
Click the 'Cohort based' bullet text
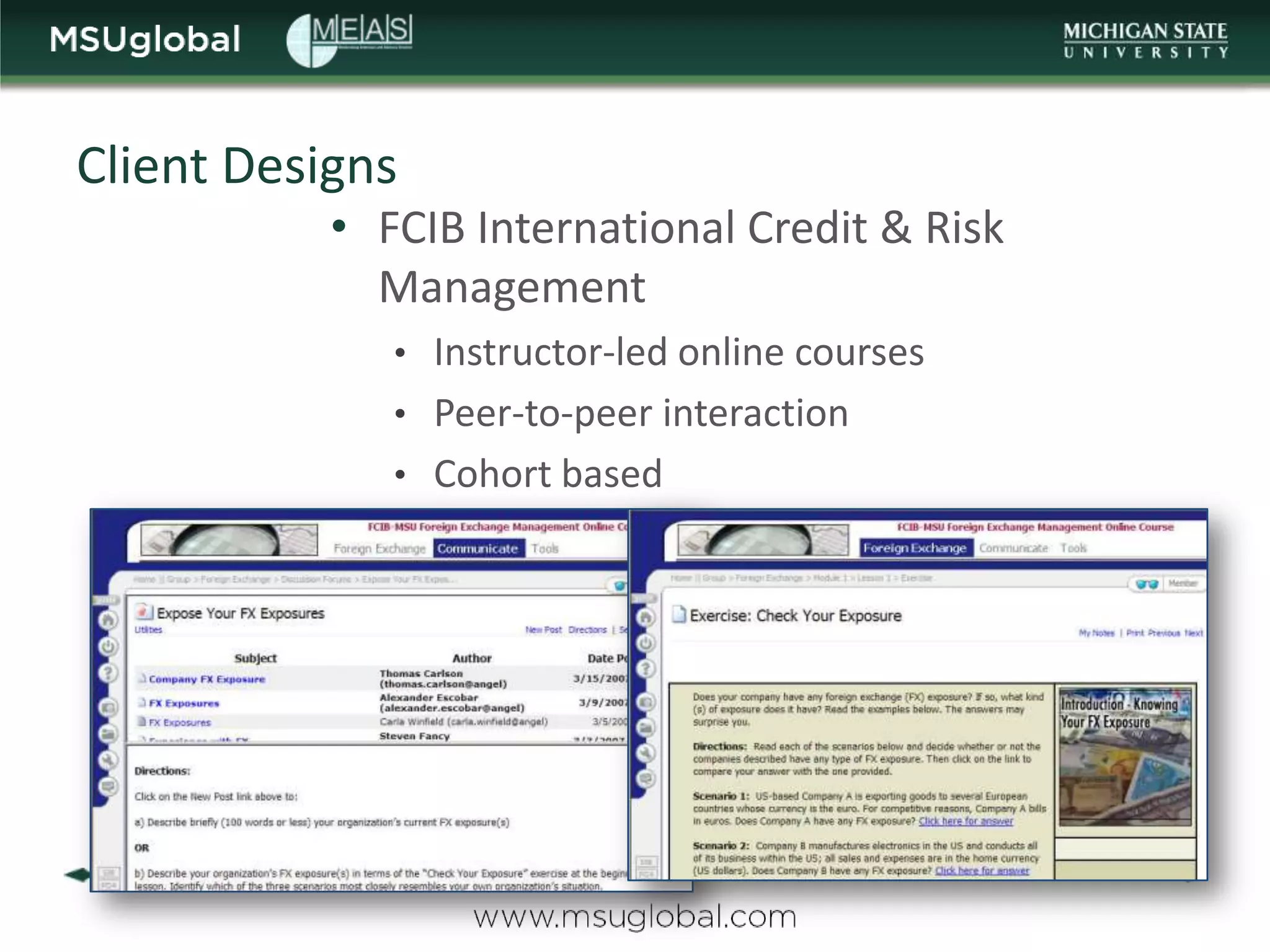548,474
